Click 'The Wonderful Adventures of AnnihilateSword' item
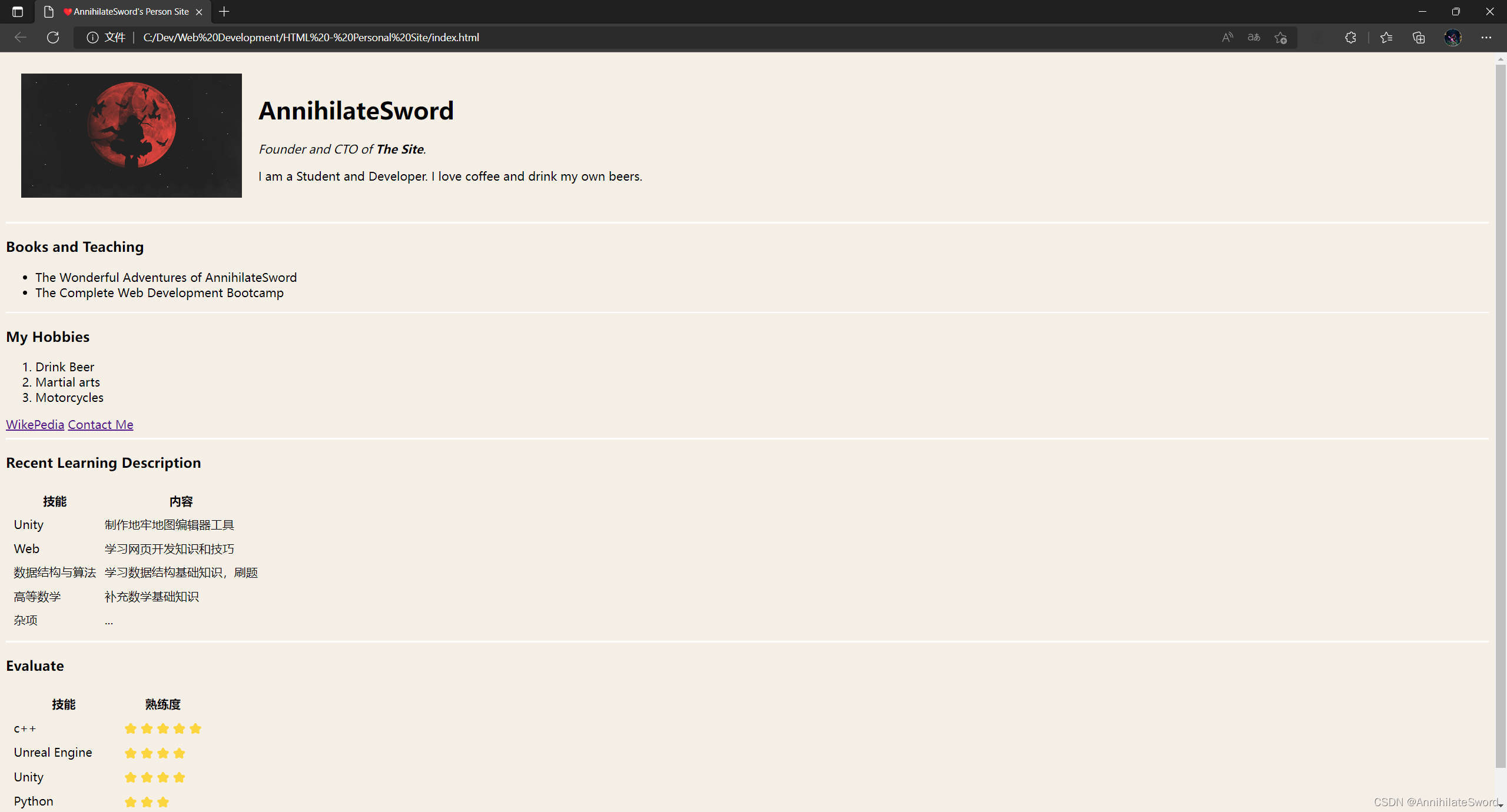The height and width of the screenshot is (812, 1507). coord(166,277)
